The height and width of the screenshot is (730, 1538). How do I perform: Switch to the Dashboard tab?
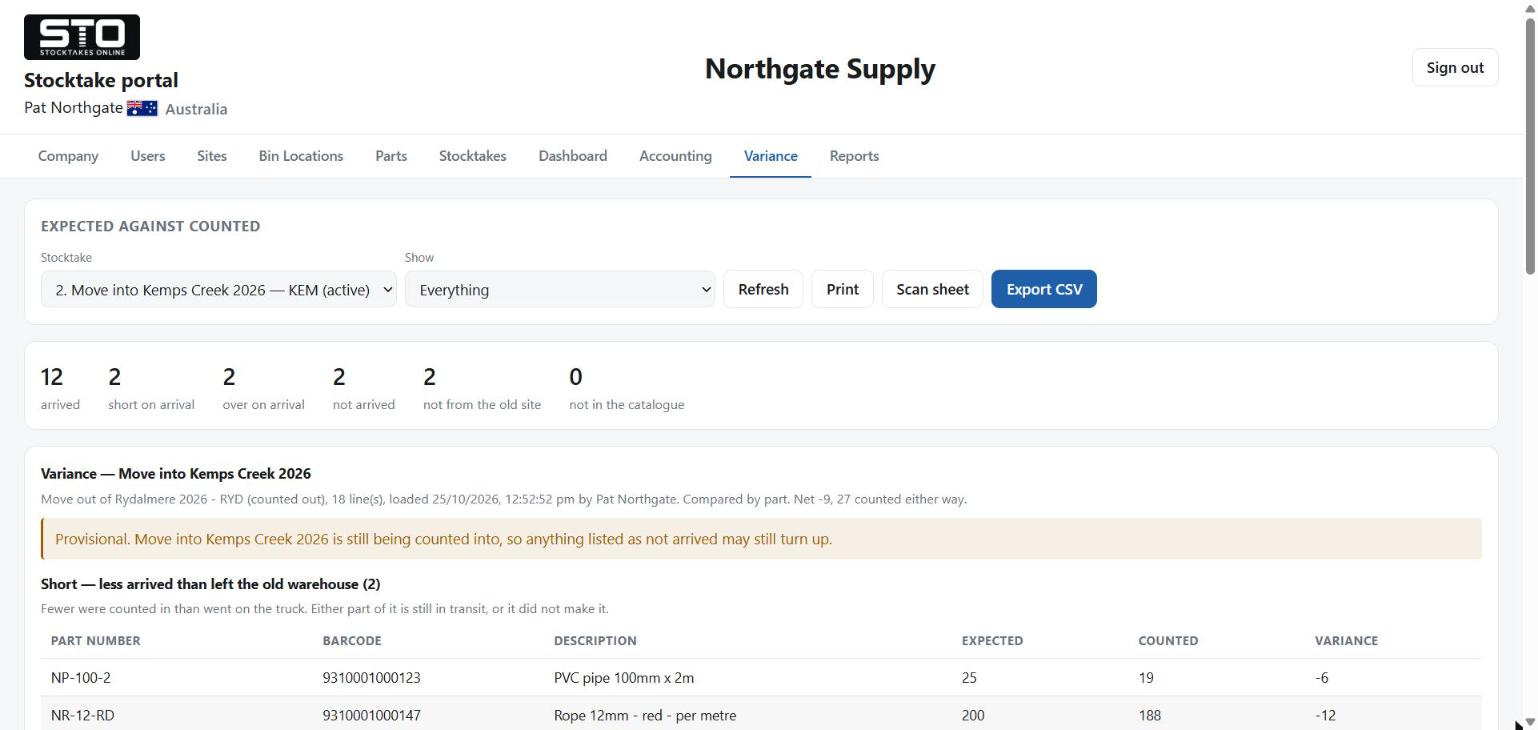[x=573, y=156]
